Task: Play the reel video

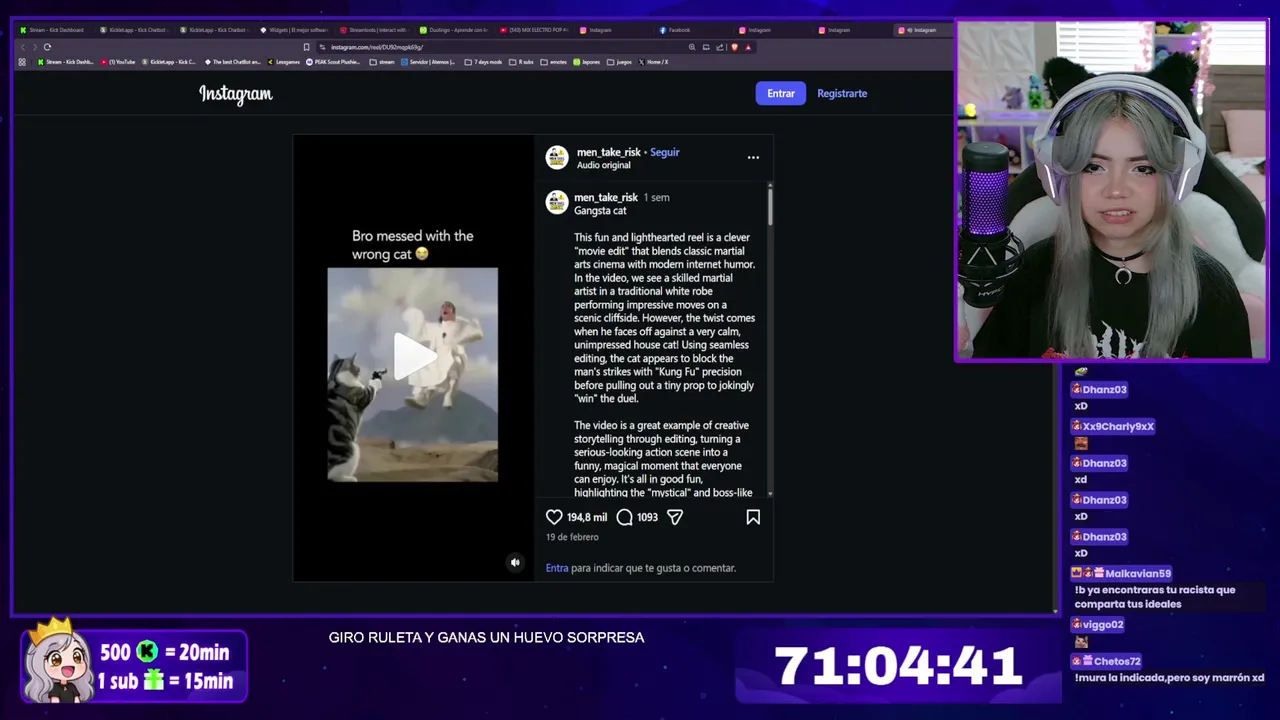Action: (x=413, y=357)
